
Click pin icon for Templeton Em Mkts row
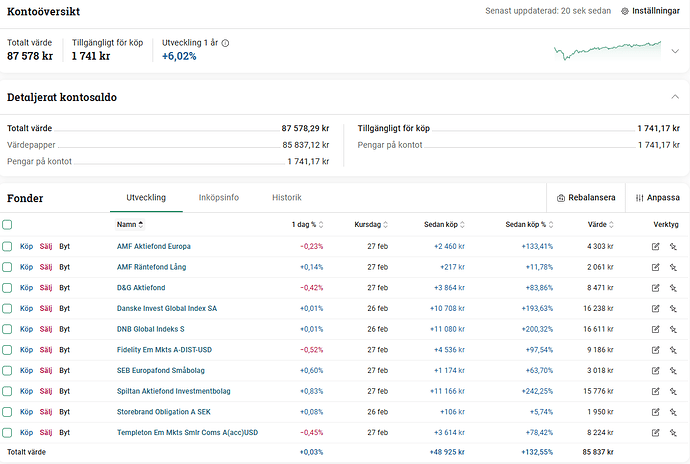(x=673, y=433)
